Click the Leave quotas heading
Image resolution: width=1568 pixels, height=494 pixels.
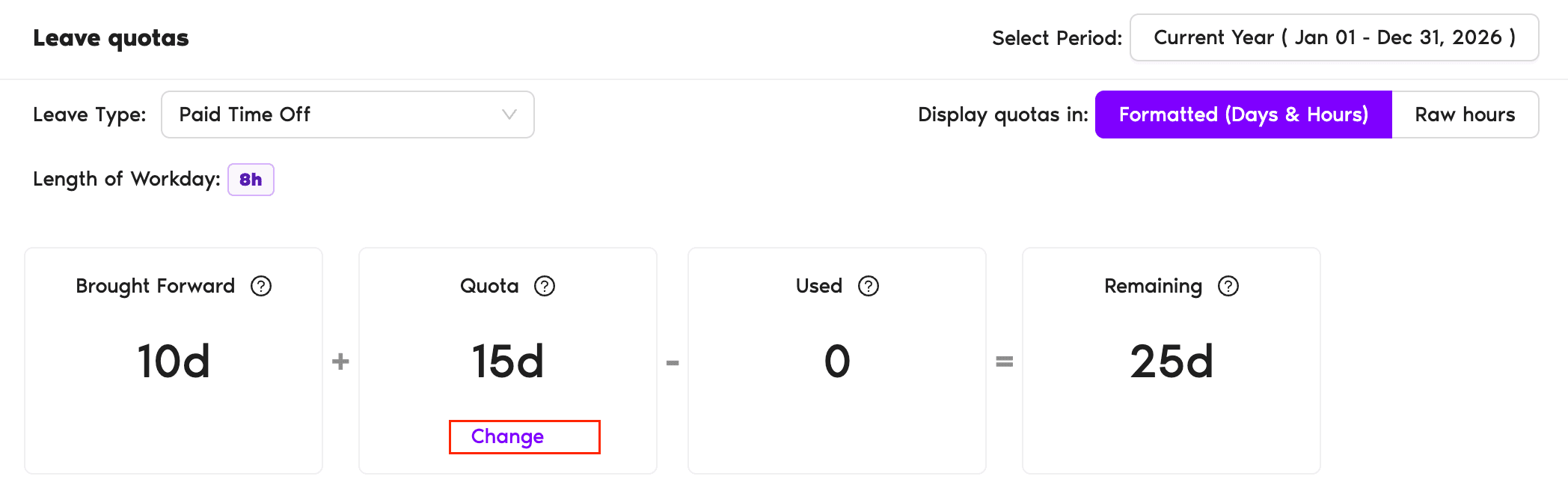click(x=111, y=38)
